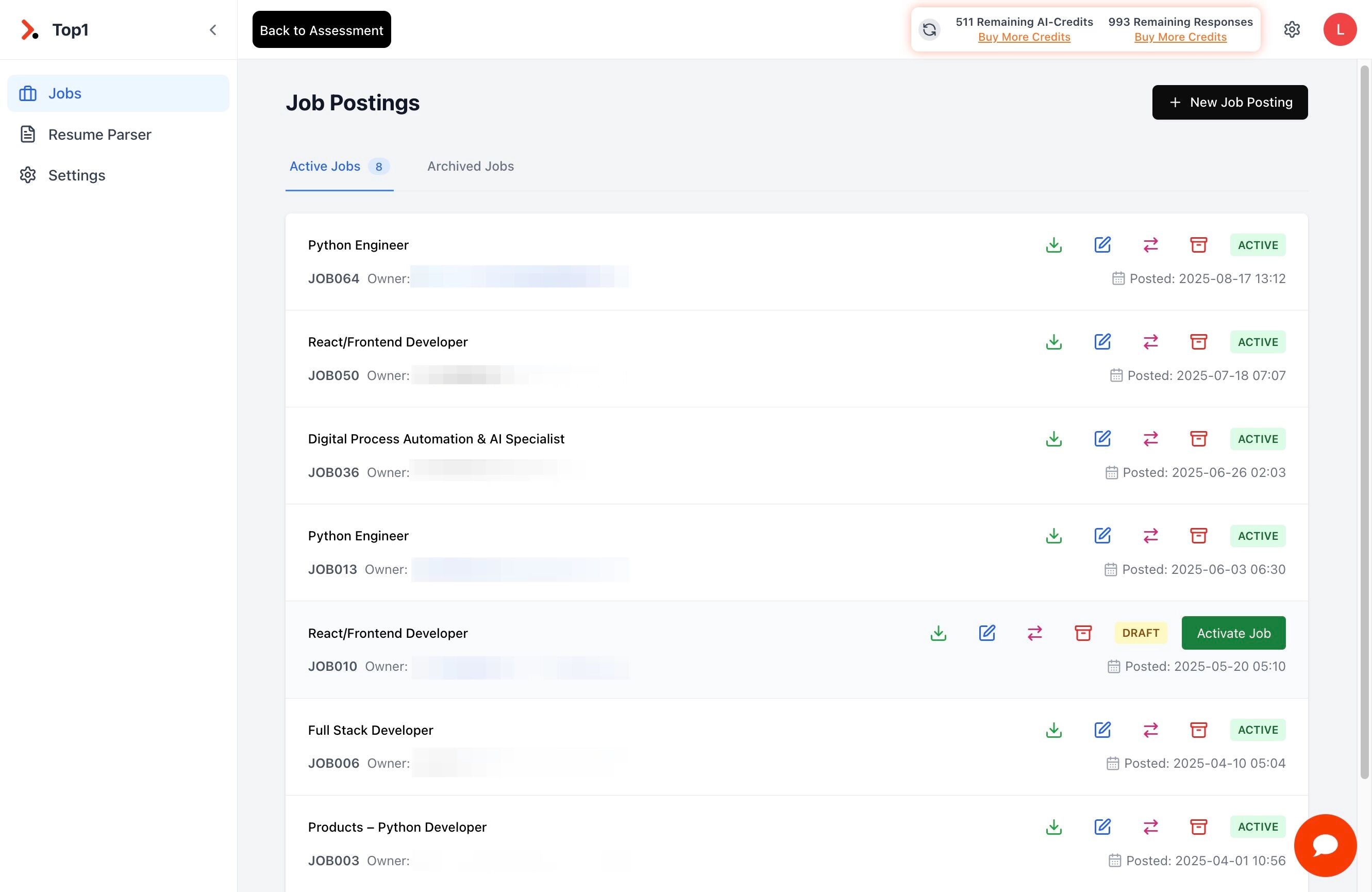Collapse the sidebar with chevron arrow
Viewport: 1372px width, 892px height.
(213, 30)
